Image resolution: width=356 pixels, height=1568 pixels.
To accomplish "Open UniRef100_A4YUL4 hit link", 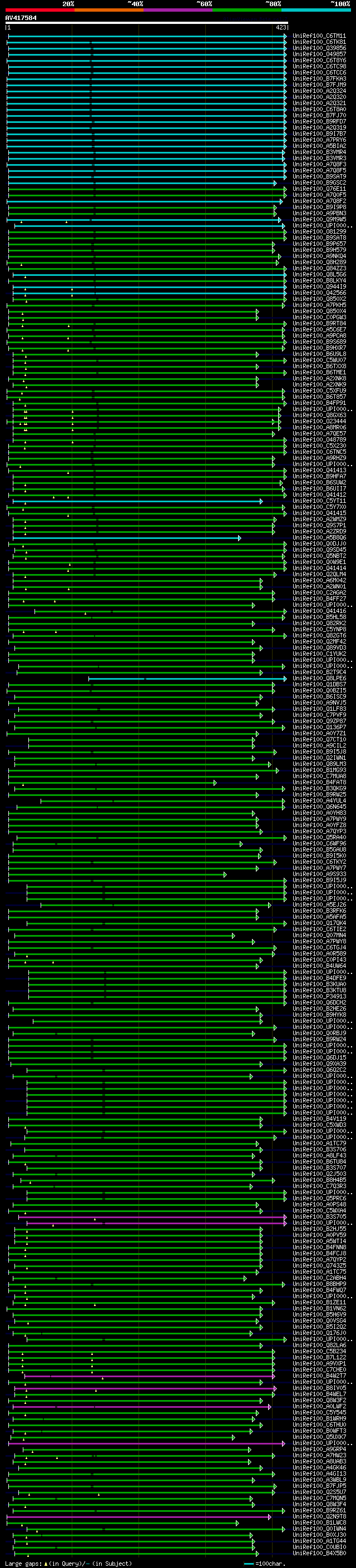I will pyautogui.click(x=319, y=801).
